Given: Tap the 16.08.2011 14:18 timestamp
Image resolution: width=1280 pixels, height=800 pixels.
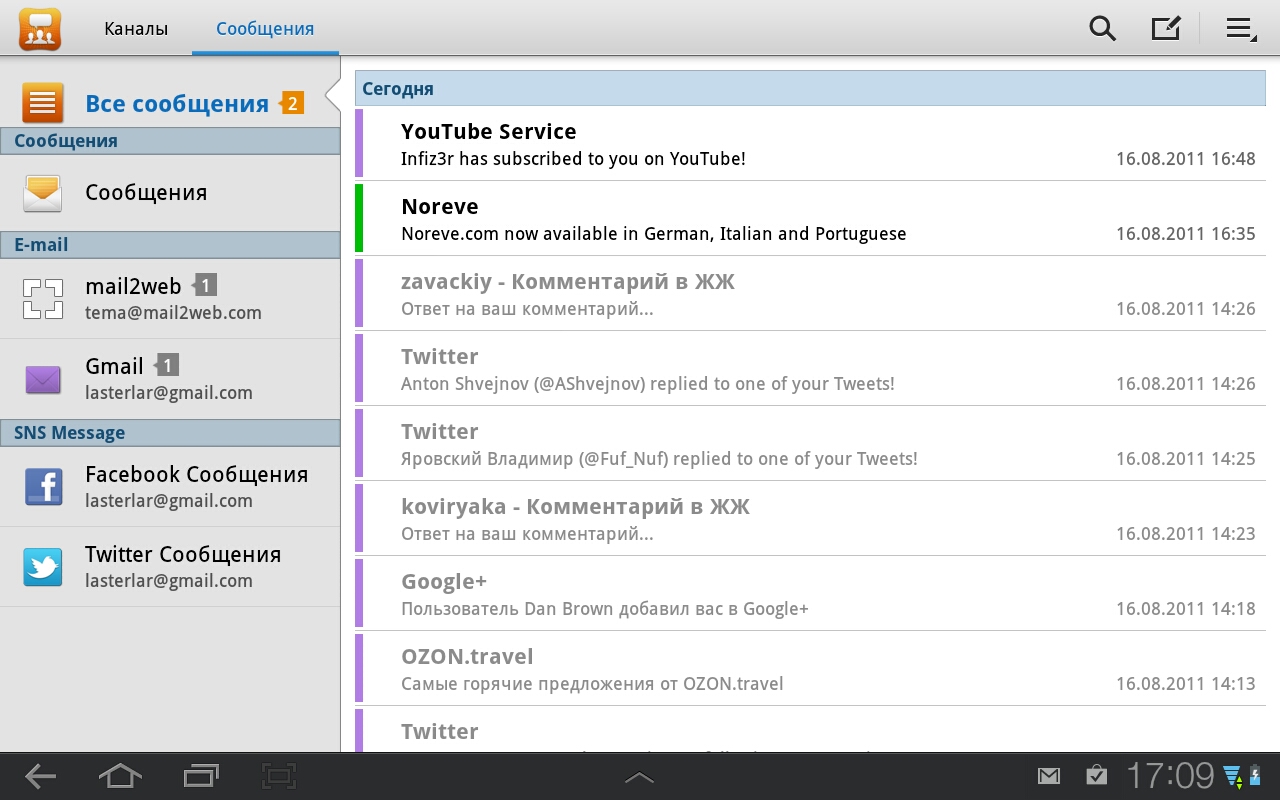Looking at the screenshot, I should 1185,609.
